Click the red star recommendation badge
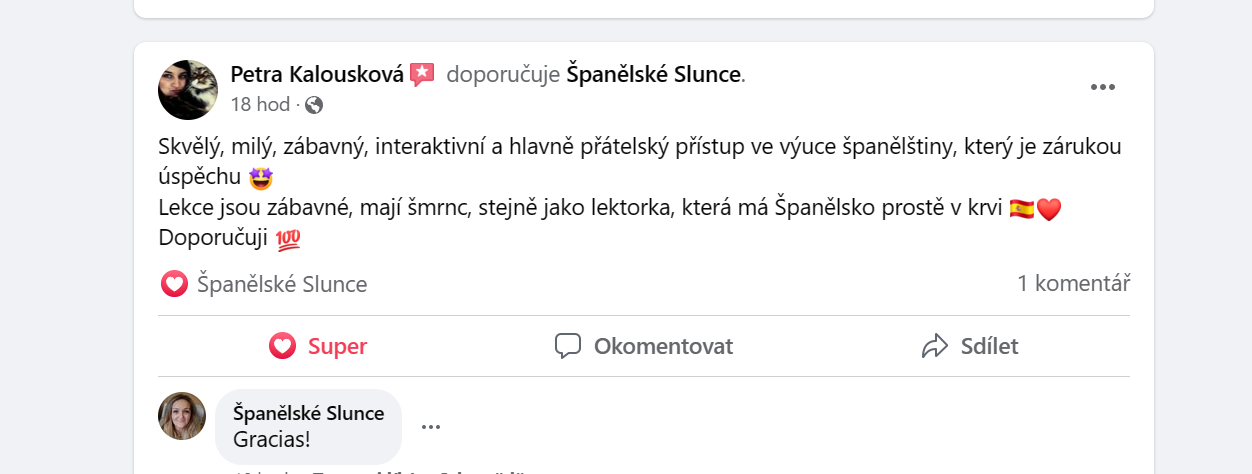Viewport: 1252px width, 474px height. (x=422, y=74)
